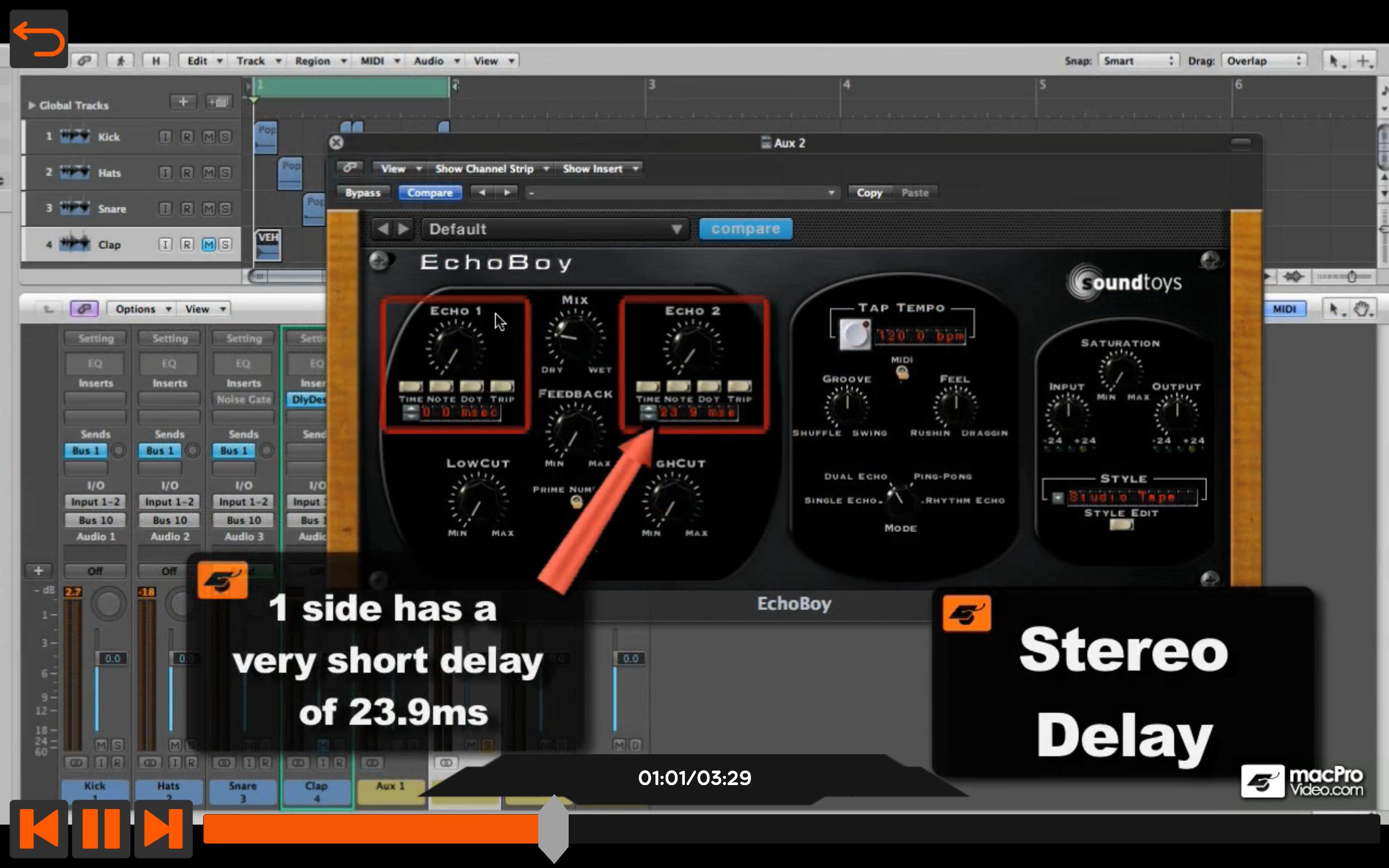The height and width of the screenshot is (868, 1389).
Task: Select next EchoBoy preset arrow
Action: tap(404, 229)
